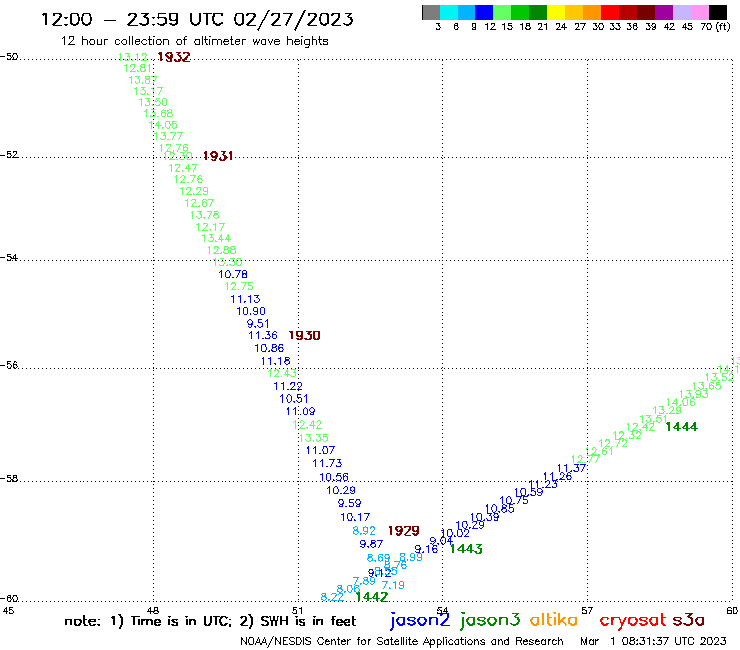
Task: Click the orange legend swatch near 30
Action: pyautogui.click(x=592, y=12)
